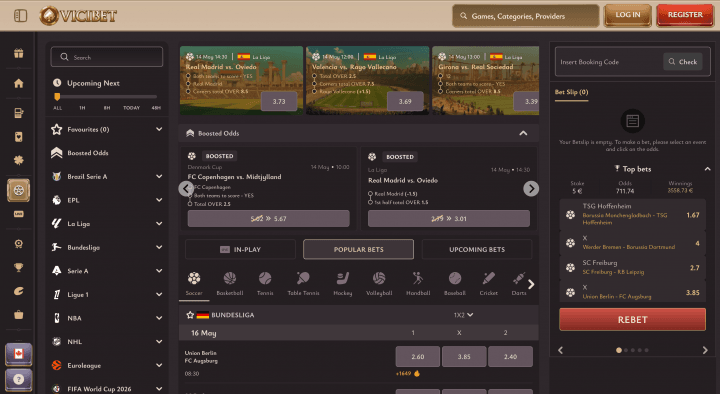Add Real Madrid boosted odds 3.01
720x394 pixels.
pyautogui.click(x=449, y=219)
